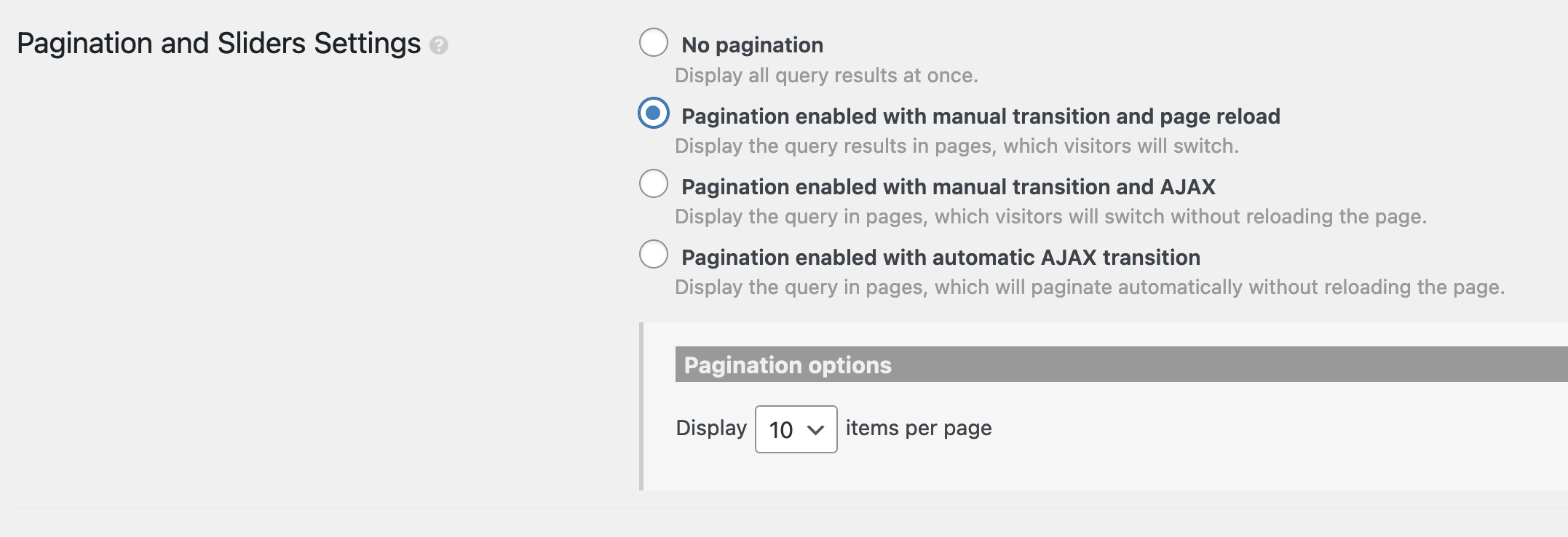Open the items per page dropdown
1568x537 pixels.
(x=796, y=429)
